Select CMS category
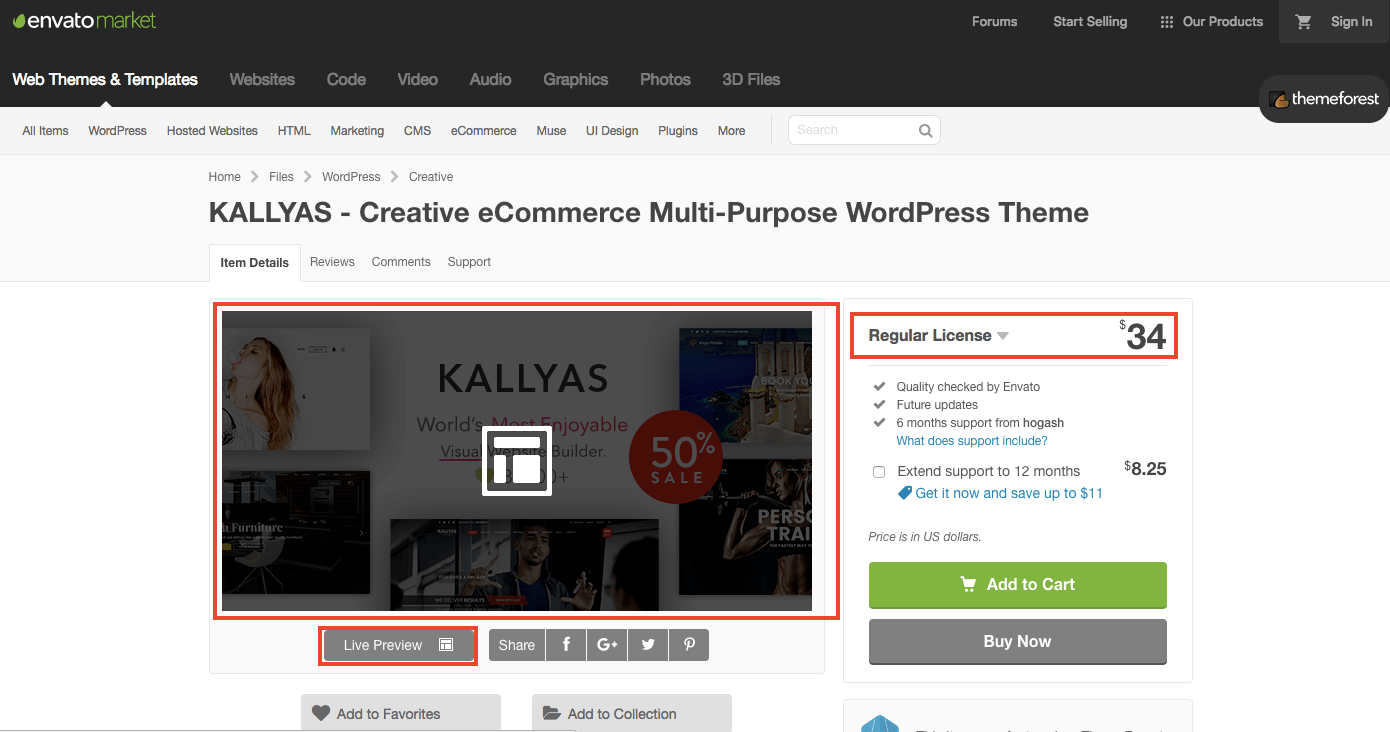This screenshot has height=732, width=1390. 417,131
